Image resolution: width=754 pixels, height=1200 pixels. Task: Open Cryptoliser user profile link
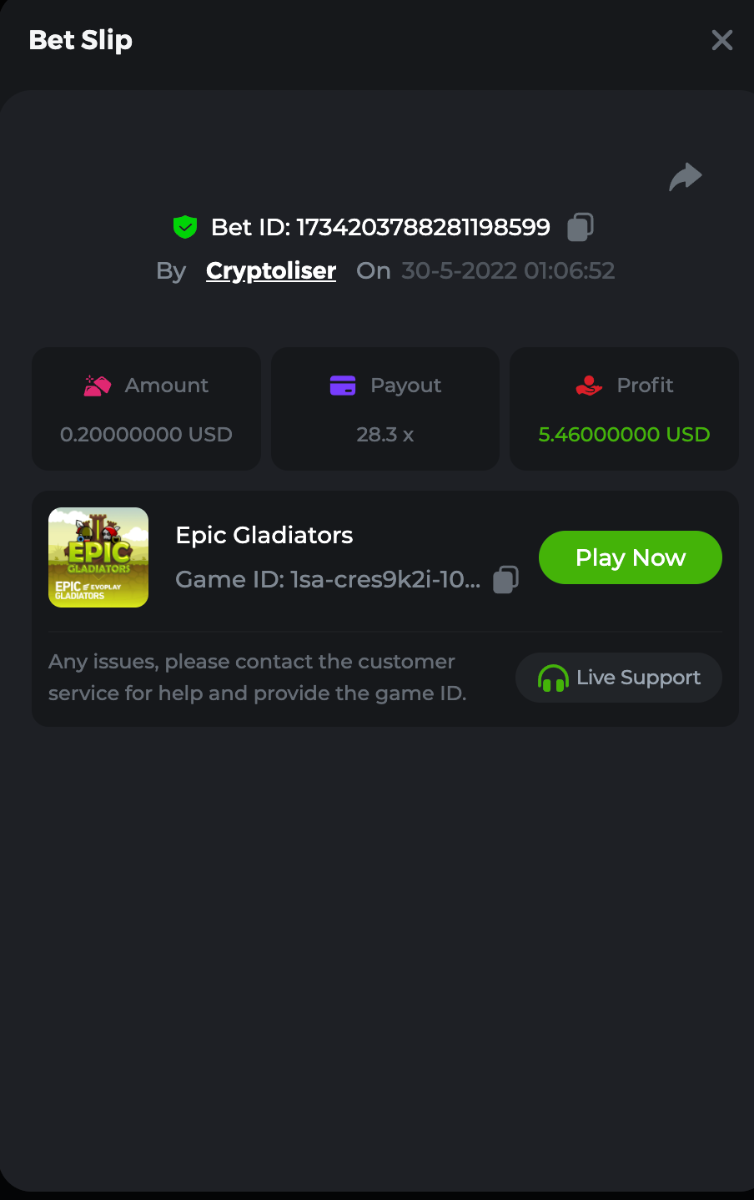click(271, 271)
